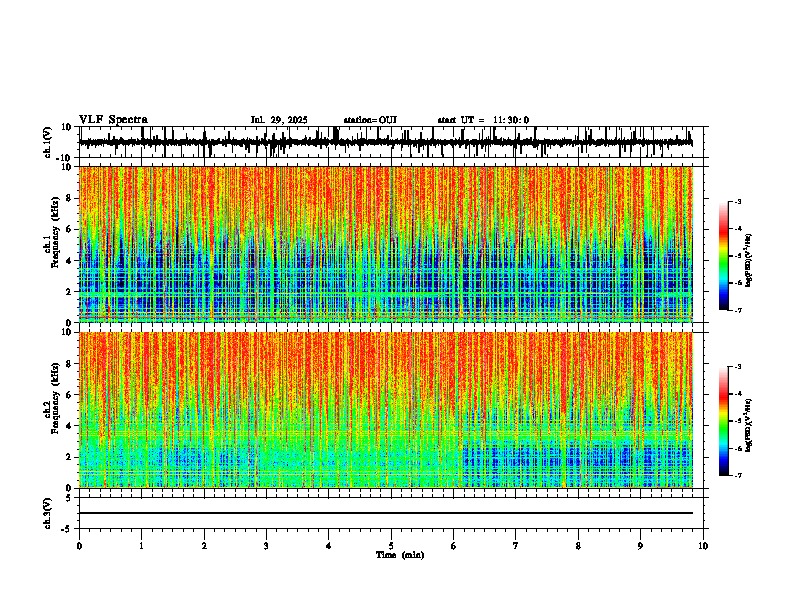Click the log(PSD) label beside ch.2 colorbar
792x612 pixels.
tap(749, 425)
